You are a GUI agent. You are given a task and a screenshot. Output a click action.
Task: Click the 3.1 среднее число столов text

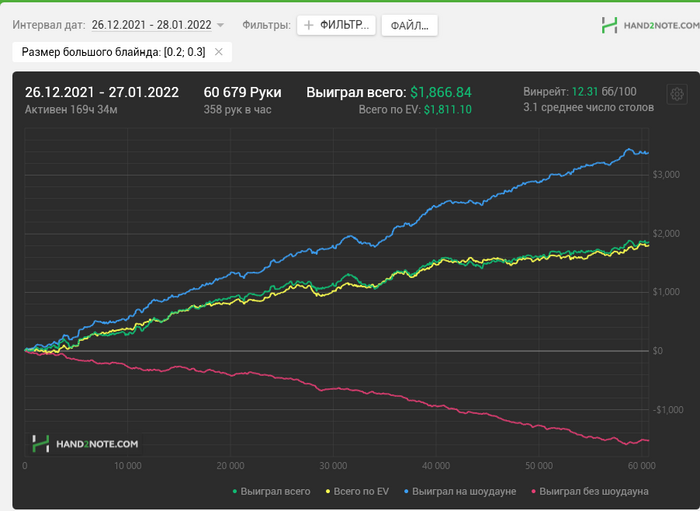point(588,107)
